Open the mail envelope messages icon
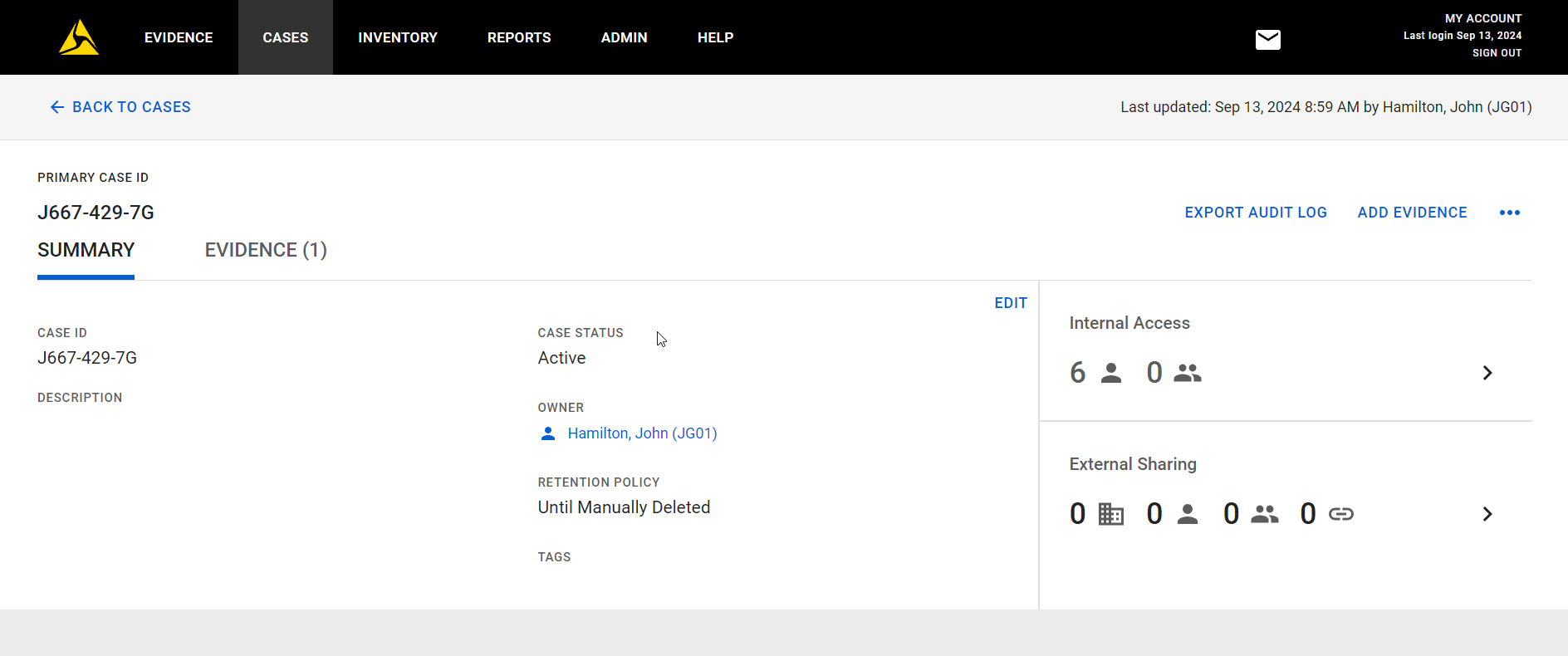 (x=1267, y=39)
